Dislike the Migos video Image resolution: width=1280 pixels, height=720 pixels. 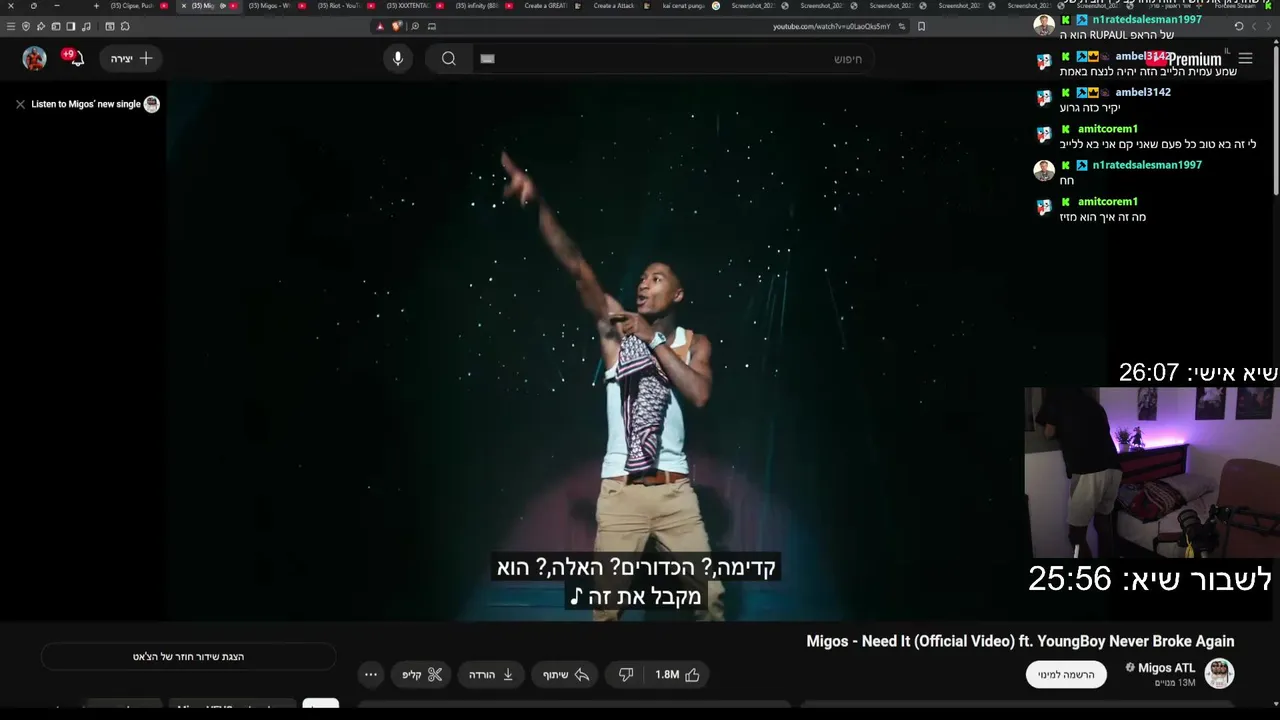tap(626, 675)
